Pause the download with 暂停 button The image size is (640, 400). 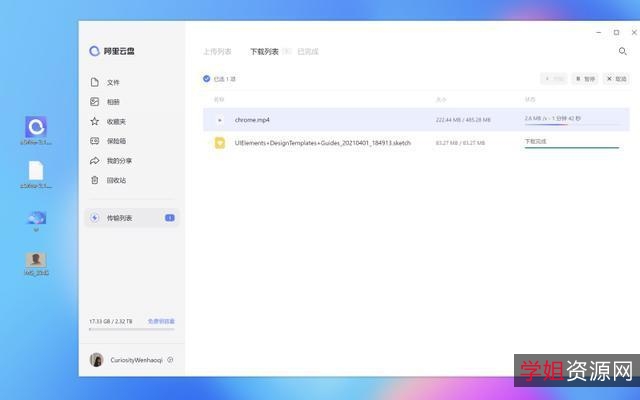[x=585, y=78]
